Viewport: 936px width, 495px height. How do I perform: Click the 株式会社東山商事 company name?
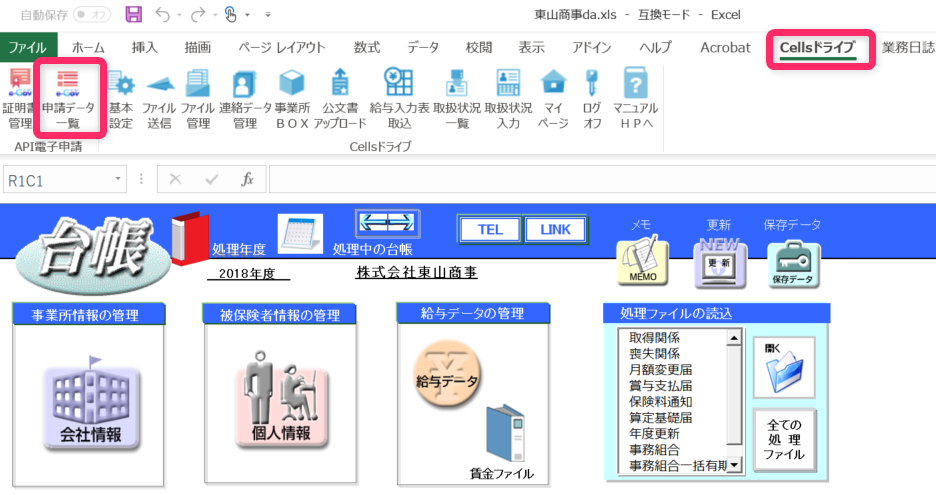click(417, 273)
